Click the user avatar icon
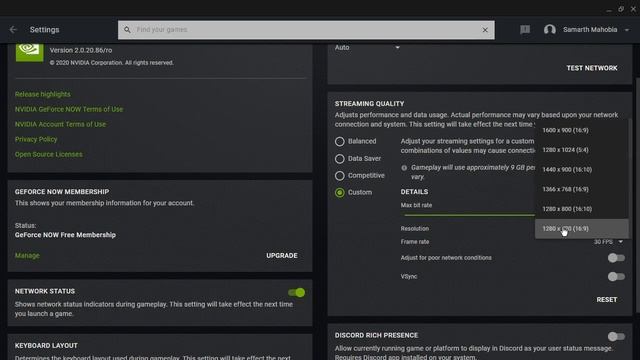This screenshot has height=360, width=640. click(x=550, y=30)
